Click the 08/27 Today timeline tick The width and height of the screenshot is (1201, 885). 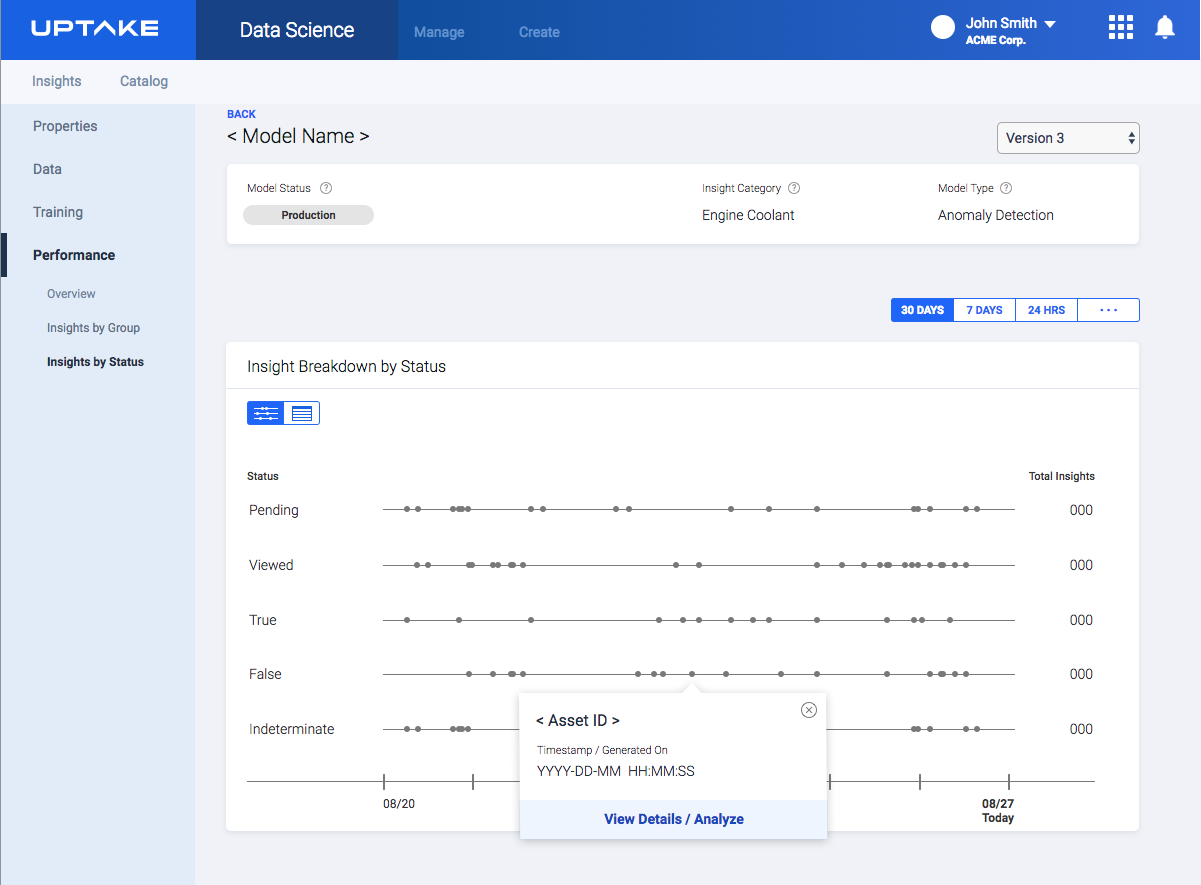tap(1009, 781)
